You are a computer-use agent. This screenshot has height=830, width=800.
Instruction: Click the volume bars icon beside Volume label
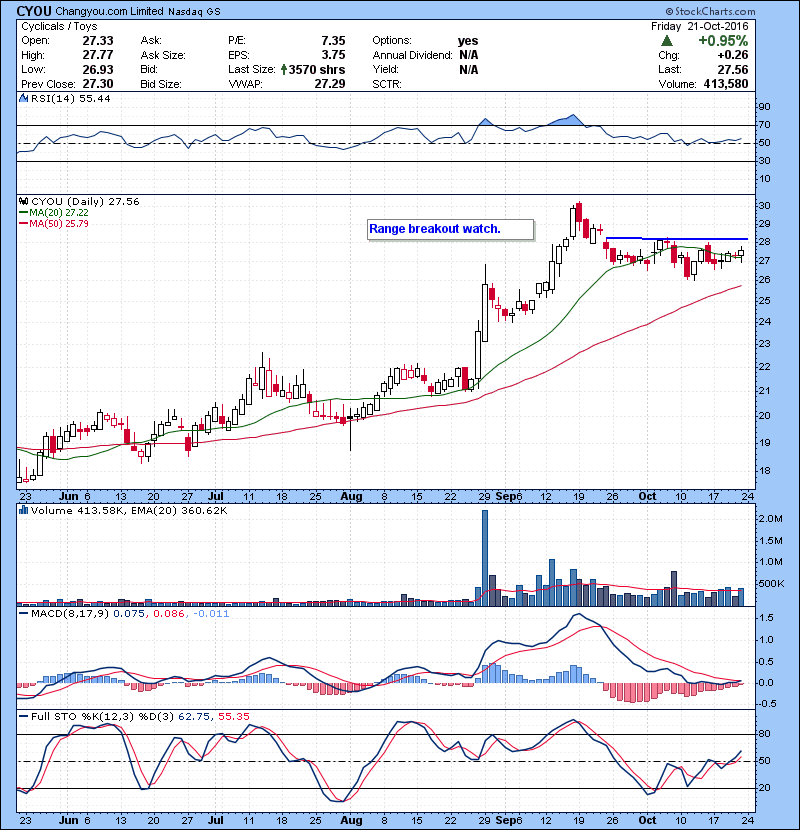coord(23,510)
